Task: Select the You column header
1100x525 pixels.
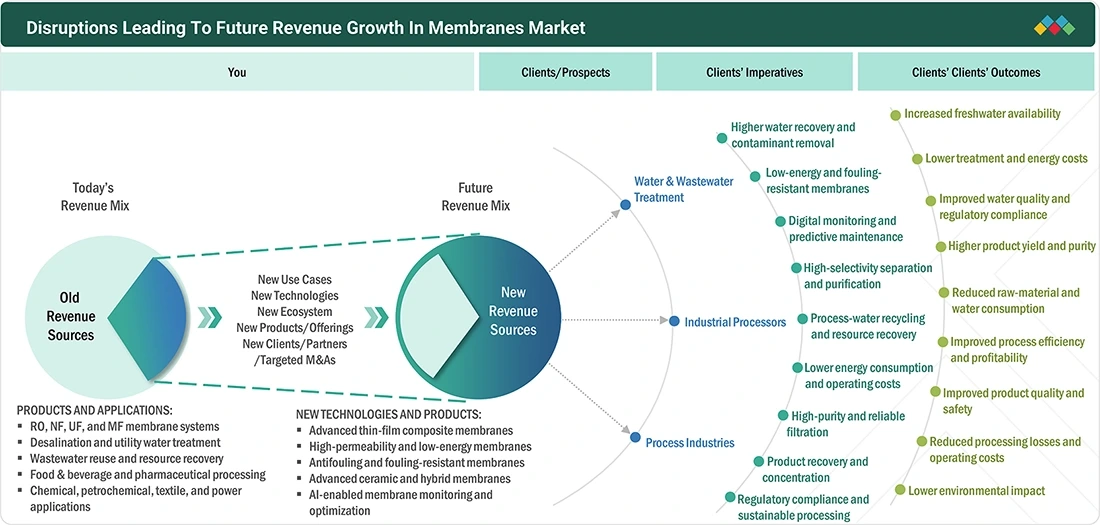Action: point(237,72)
